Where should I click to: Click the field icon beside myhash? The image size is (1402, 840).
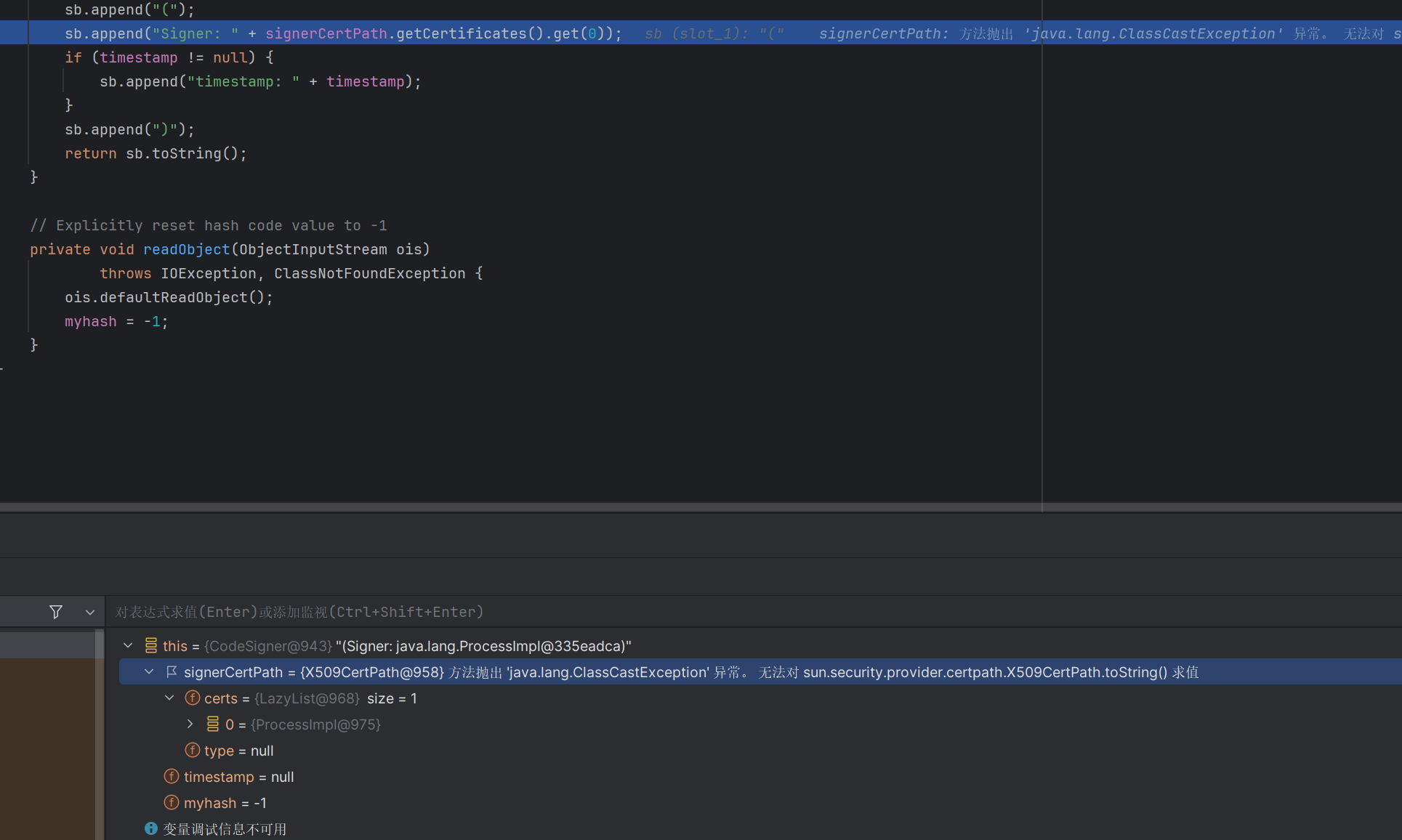pyautogui.click(x=172, y=802)
